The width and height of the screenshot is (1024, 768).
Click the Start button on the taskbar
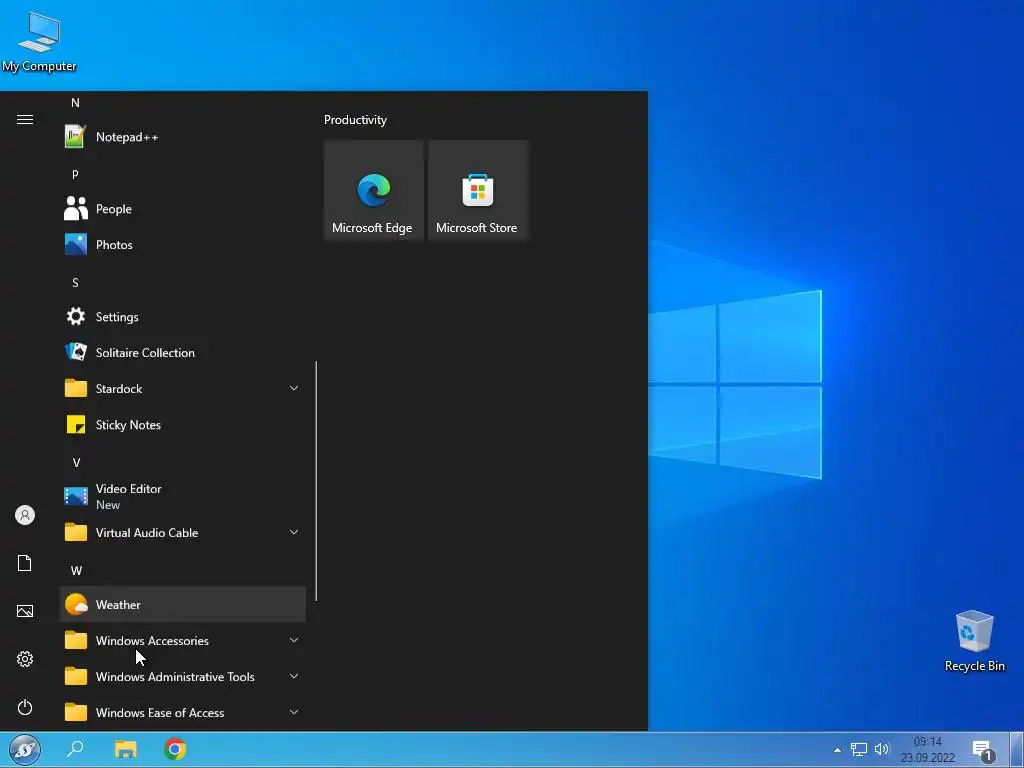click(x=25, y=750)
